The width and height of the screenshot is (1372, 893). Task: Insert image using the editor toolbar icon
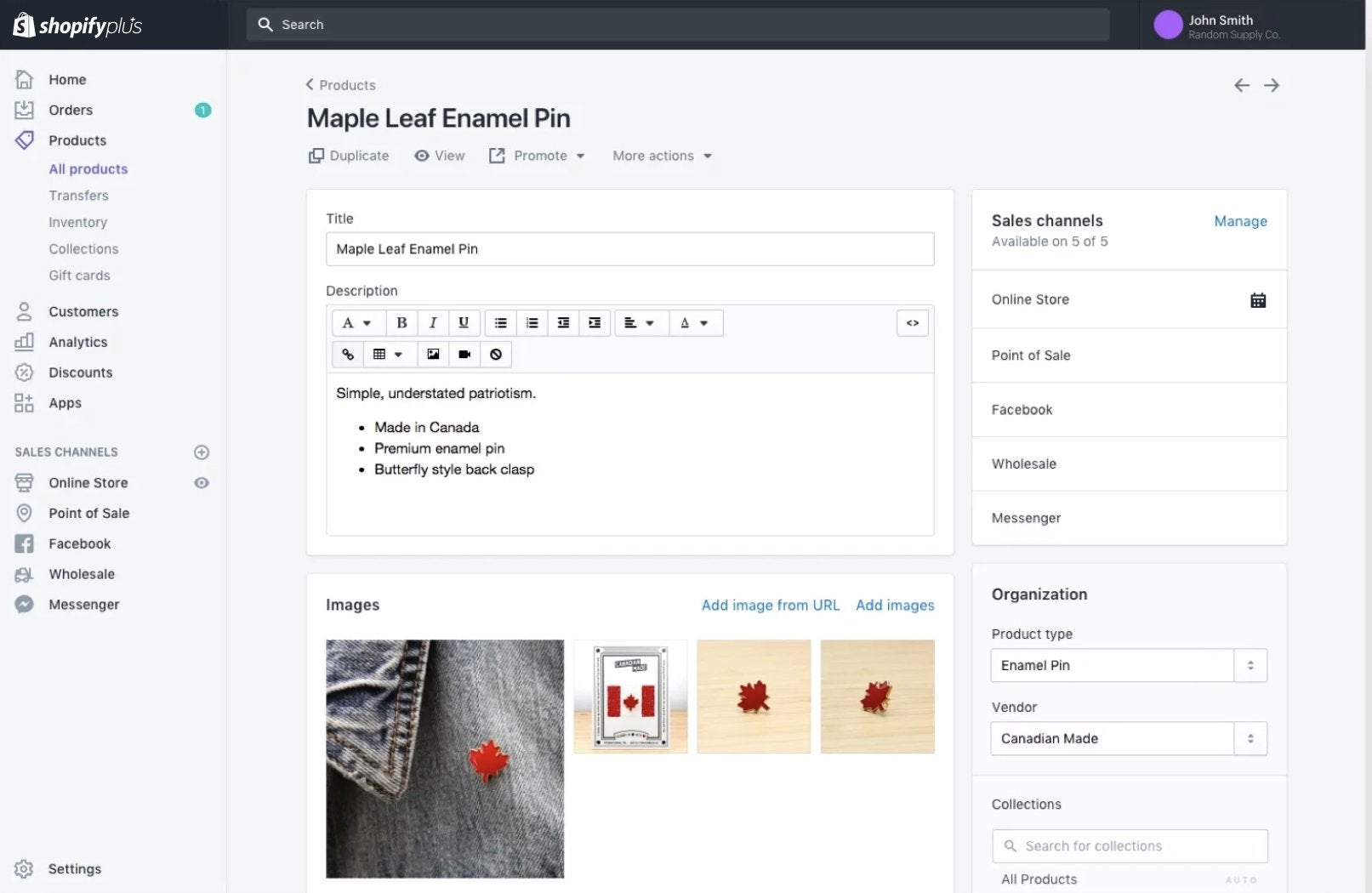point(433,355)
